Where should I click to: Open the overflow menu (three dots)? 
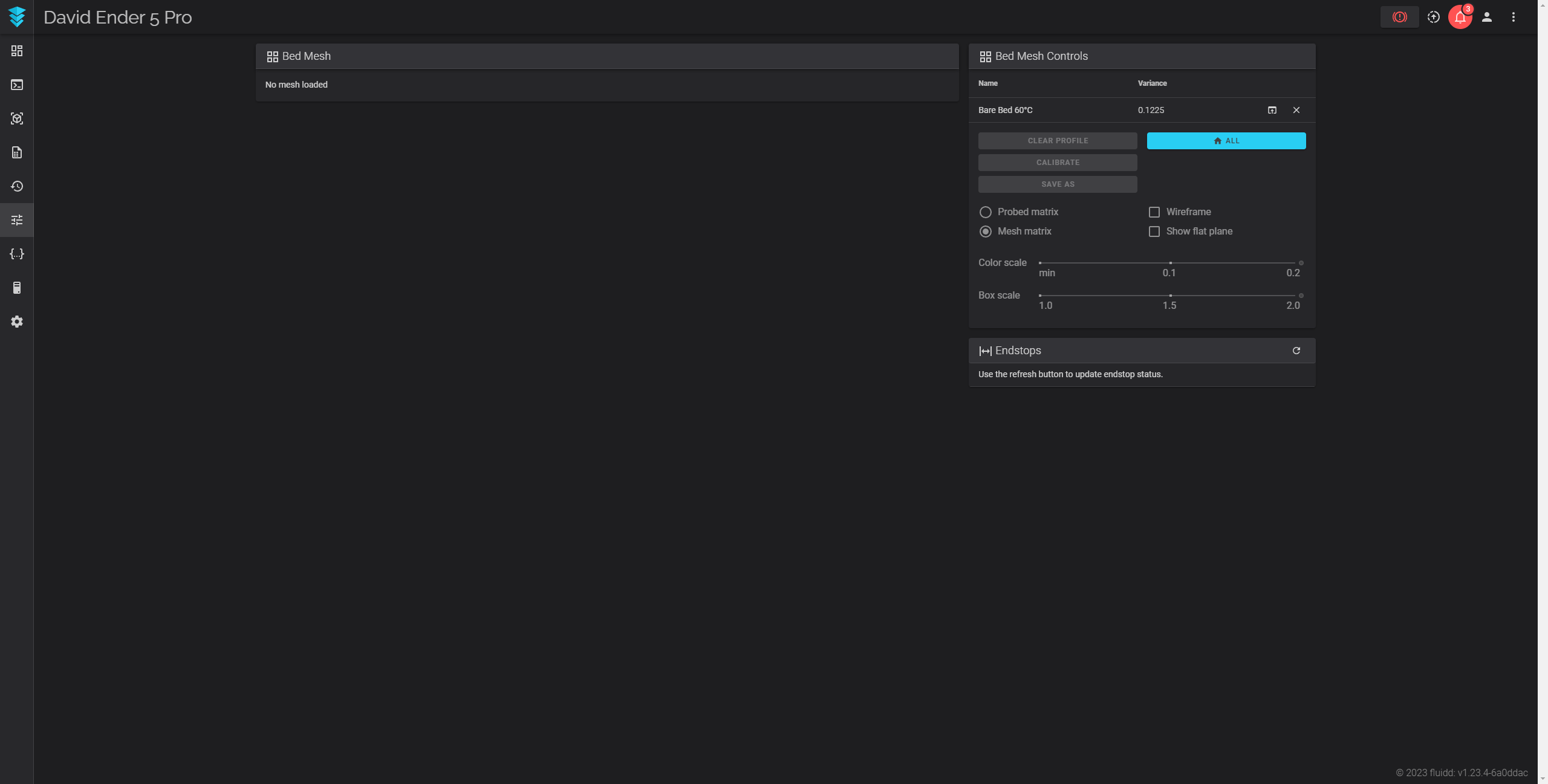(x=1514, y=17)
